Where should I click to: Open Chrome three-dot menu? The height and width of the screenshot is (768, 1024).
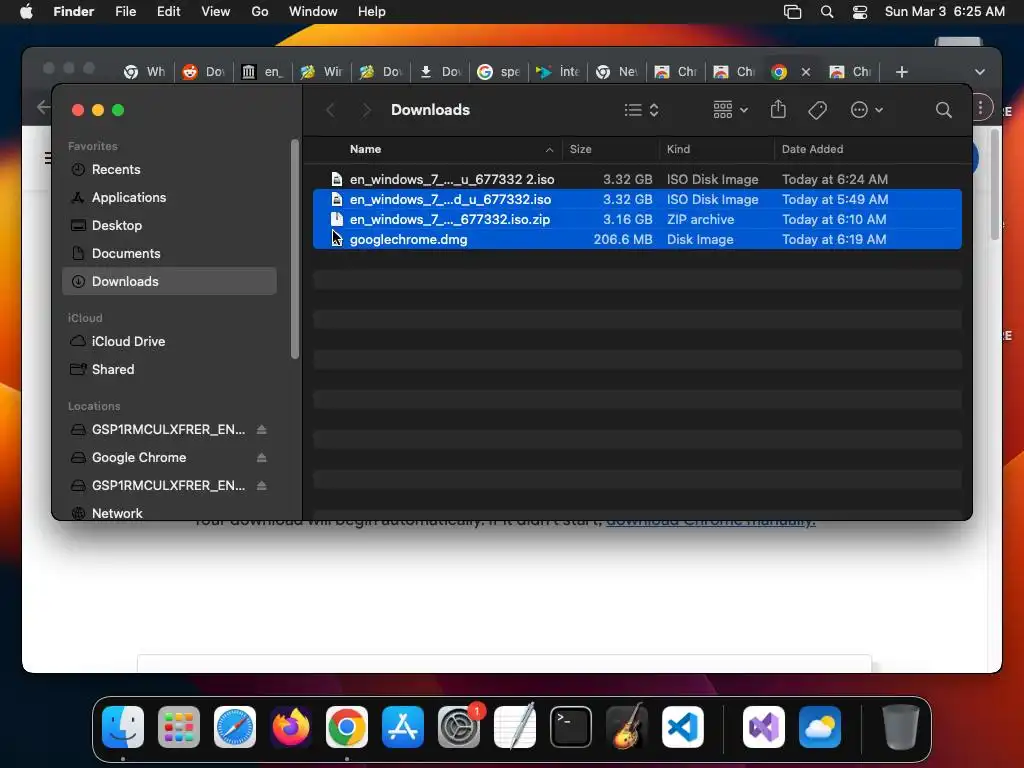pos(980,108)
